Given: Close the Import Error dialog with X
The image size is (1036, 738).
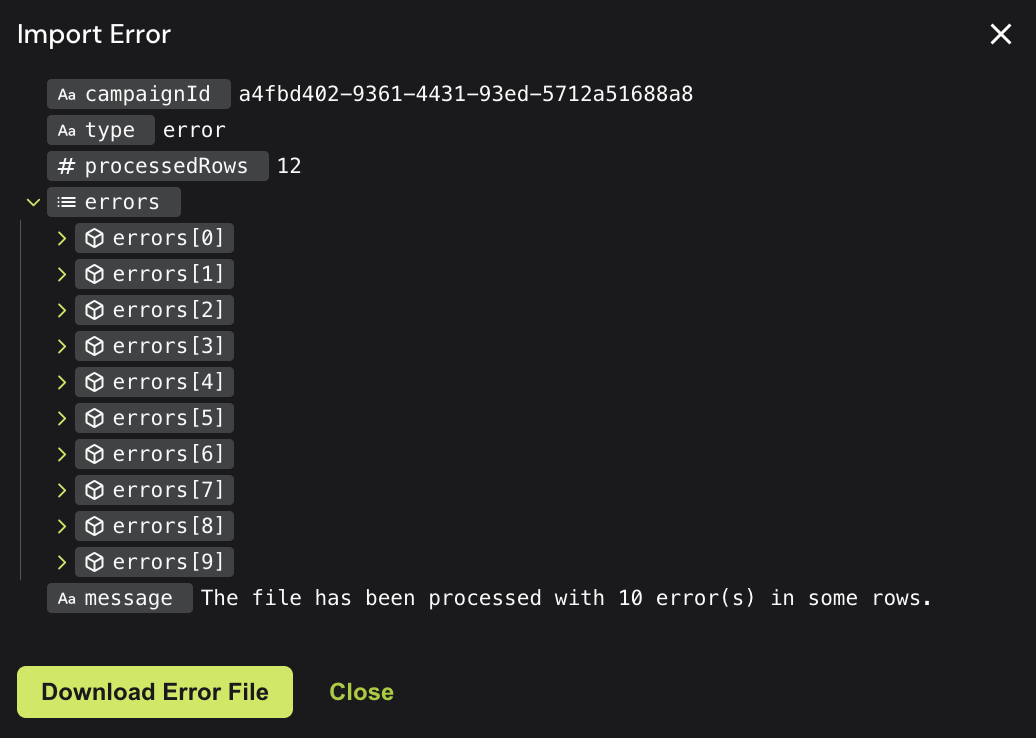Looking at the screenshot, I should pyautogui.click(x=1001, y=34).
